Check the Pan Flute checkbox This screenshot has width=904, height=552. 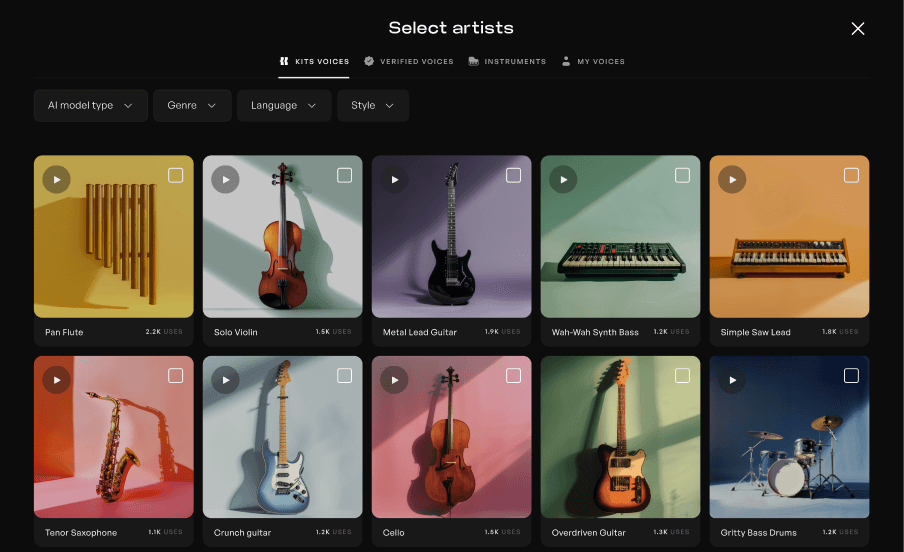175,175
